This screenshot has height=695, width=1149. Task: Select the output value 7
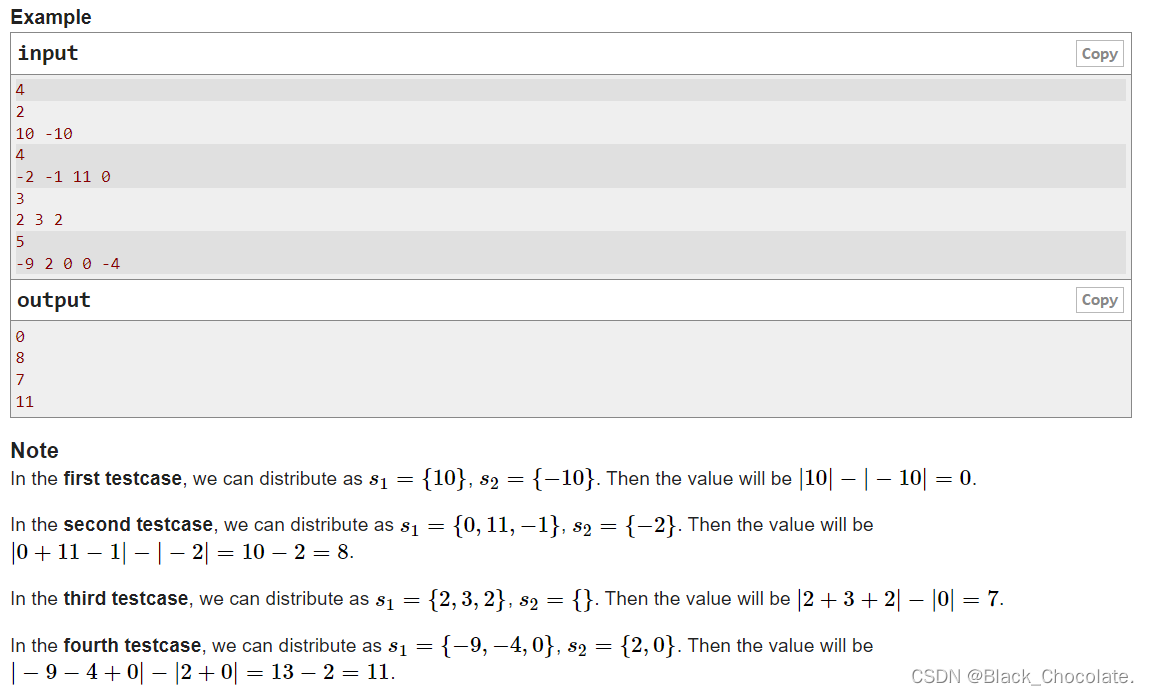(x=19, y=380)
